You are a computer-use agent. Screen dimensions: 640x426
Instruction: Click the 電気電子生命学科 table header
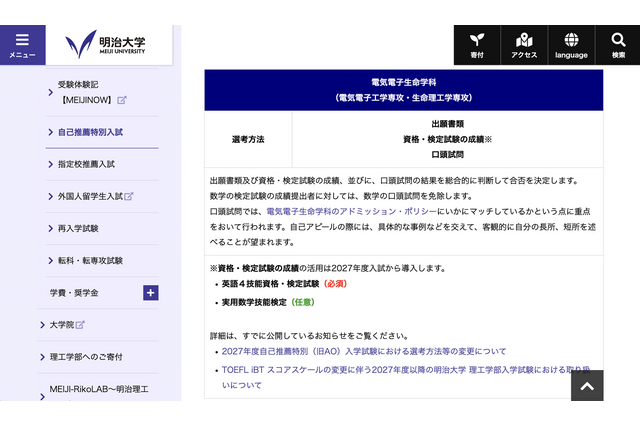(x=404, y=90)
